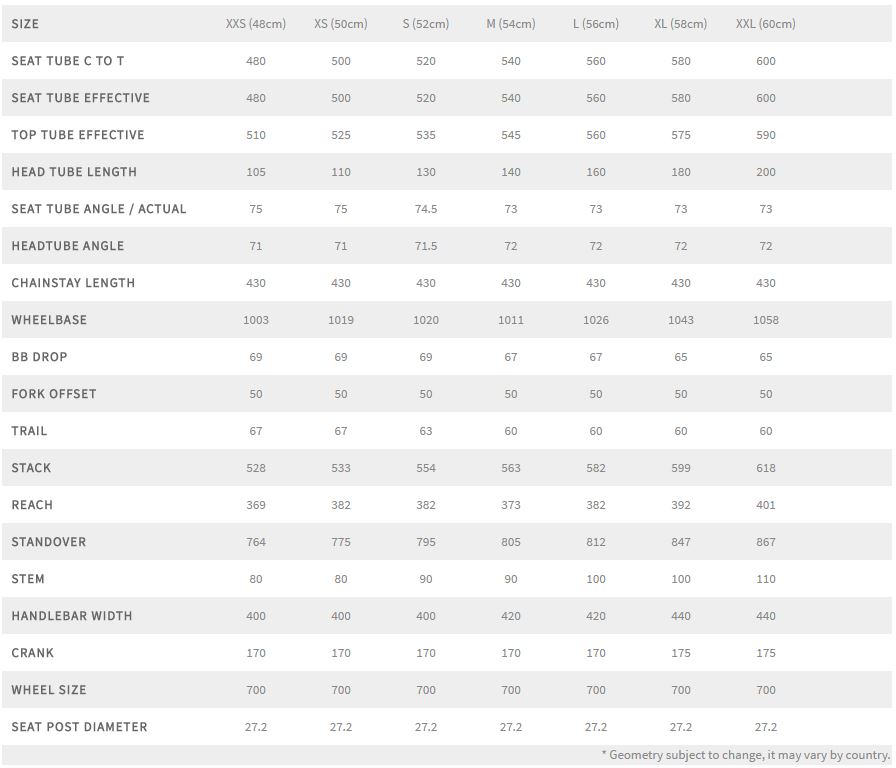Select the wheelbase value 1058
The width and height of the screenshot is (896, 768).
coord(766,320)
